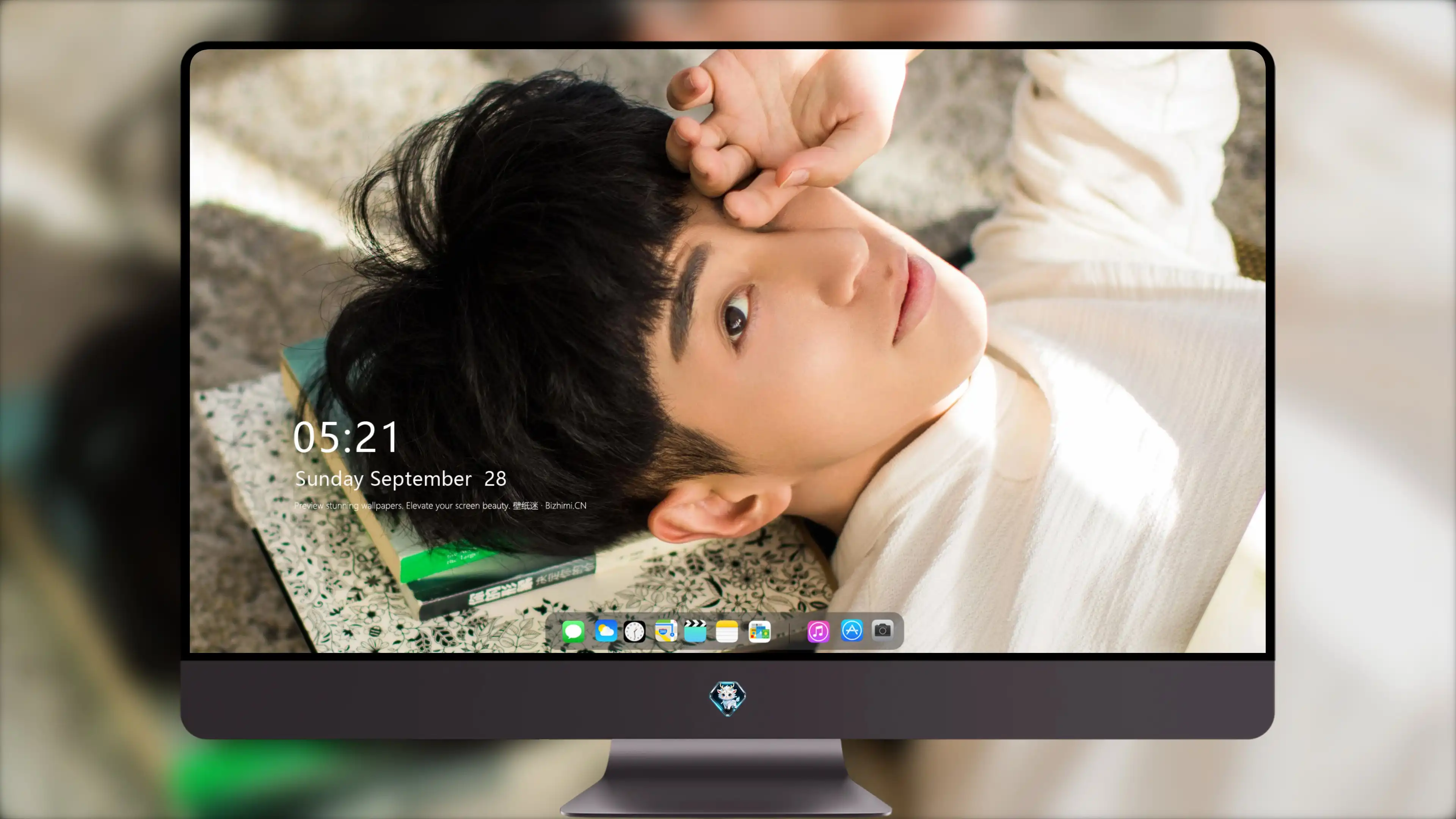Launch the App Store from the dock

point(852,630)
